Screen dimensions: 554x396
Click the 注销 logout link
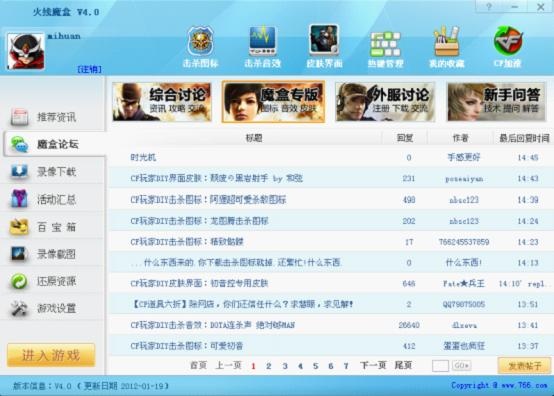(89, 69)
